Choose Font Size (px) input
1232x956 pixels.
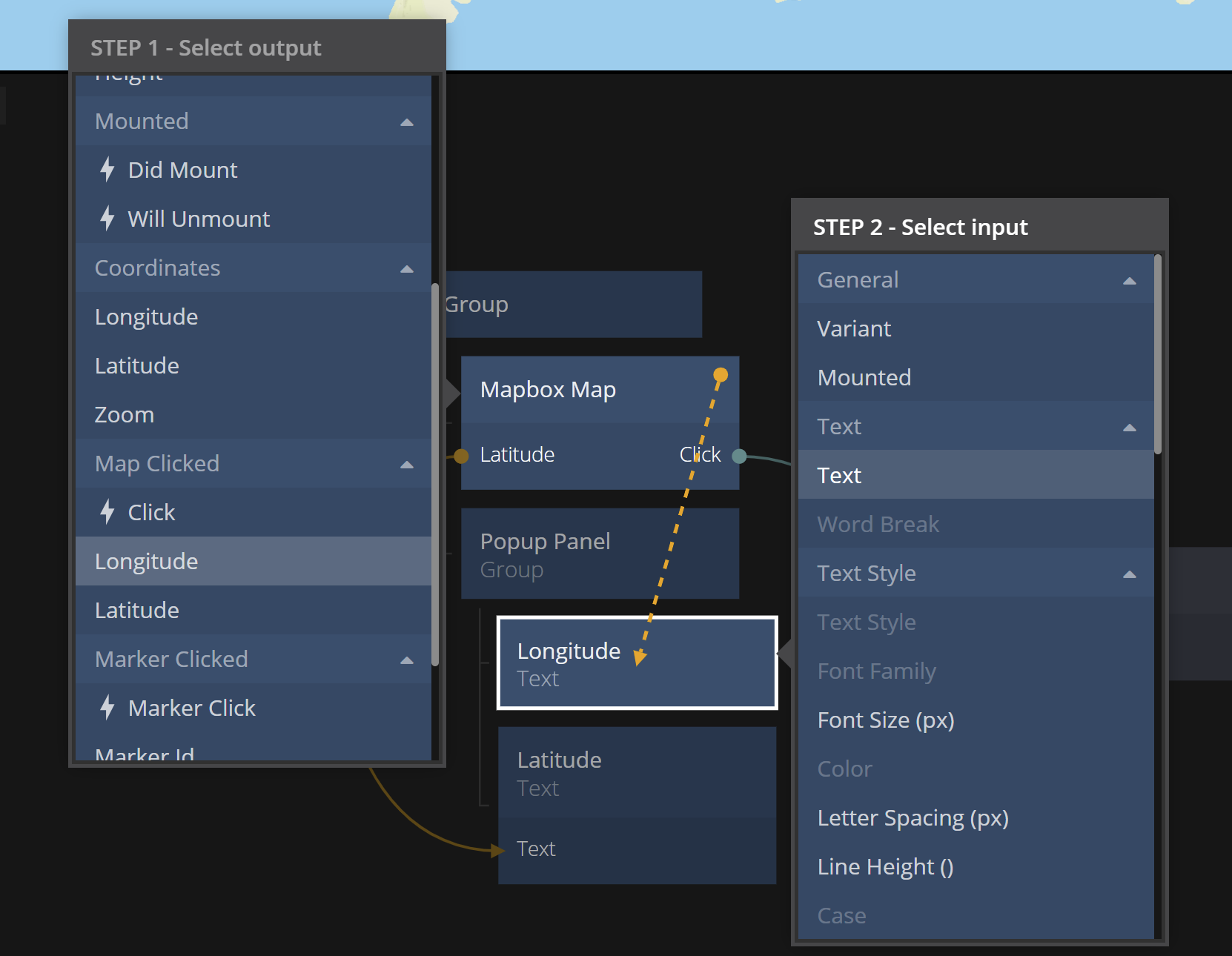click(x=886, y=720)
